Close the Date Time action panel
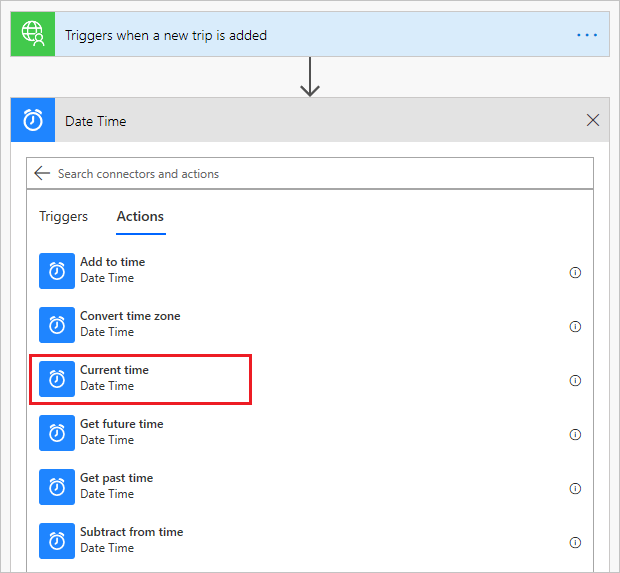Screen dimensions: 620x573 [x=593, y=120]
